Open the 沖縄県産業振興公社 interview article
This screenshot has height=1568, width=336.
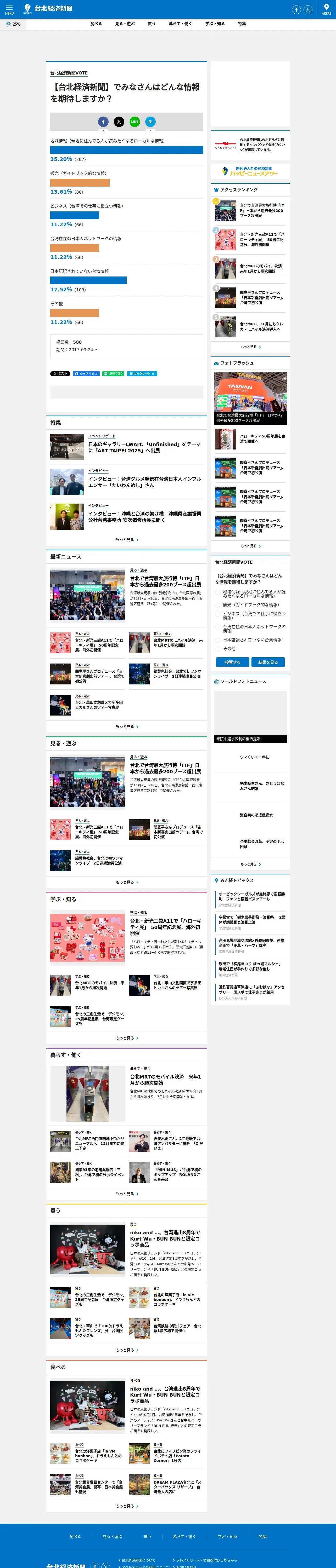144,517
